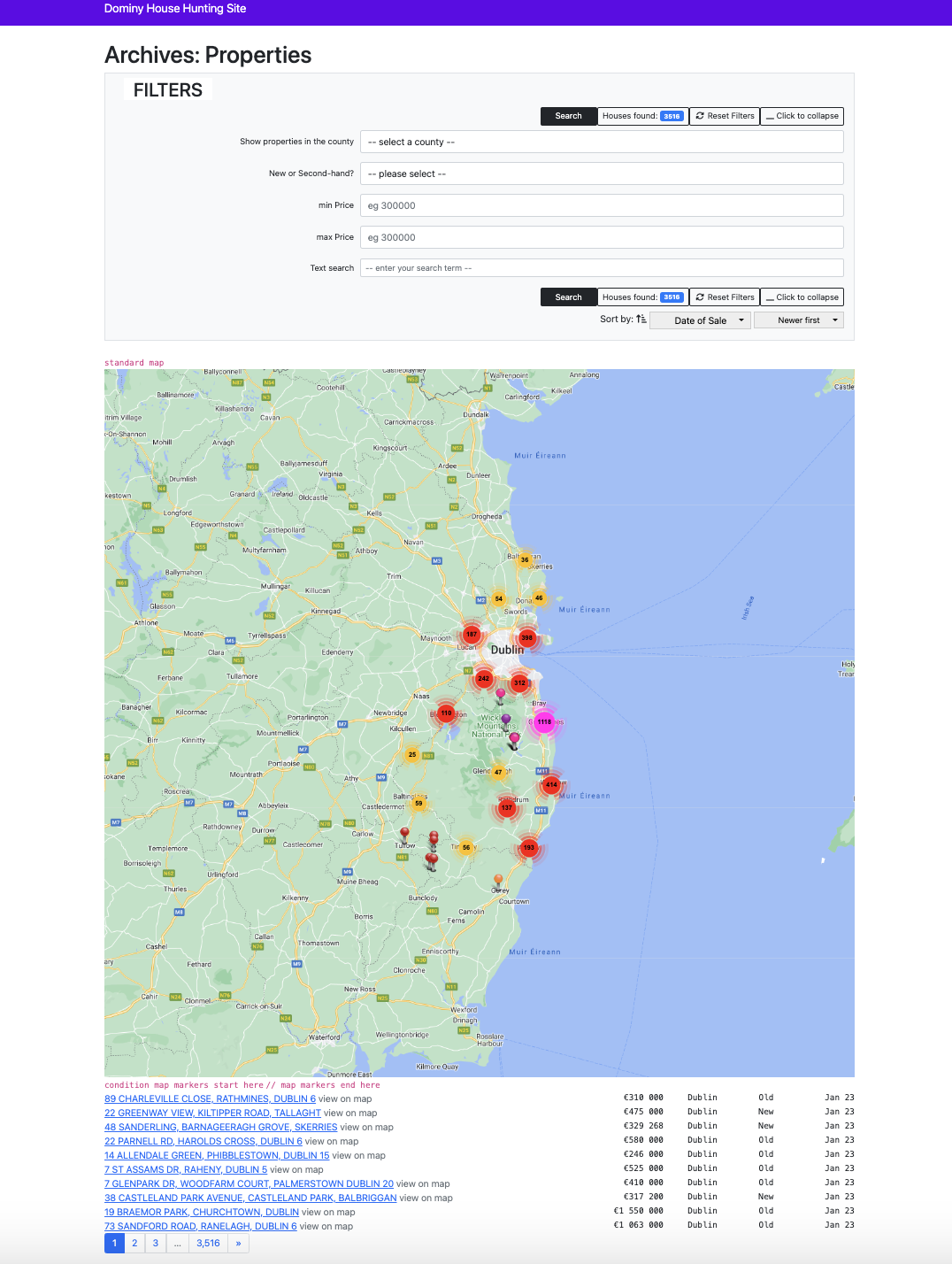Go to results page 2
This screenshot has width=952, height=1264.
[x=134, y=1243]
